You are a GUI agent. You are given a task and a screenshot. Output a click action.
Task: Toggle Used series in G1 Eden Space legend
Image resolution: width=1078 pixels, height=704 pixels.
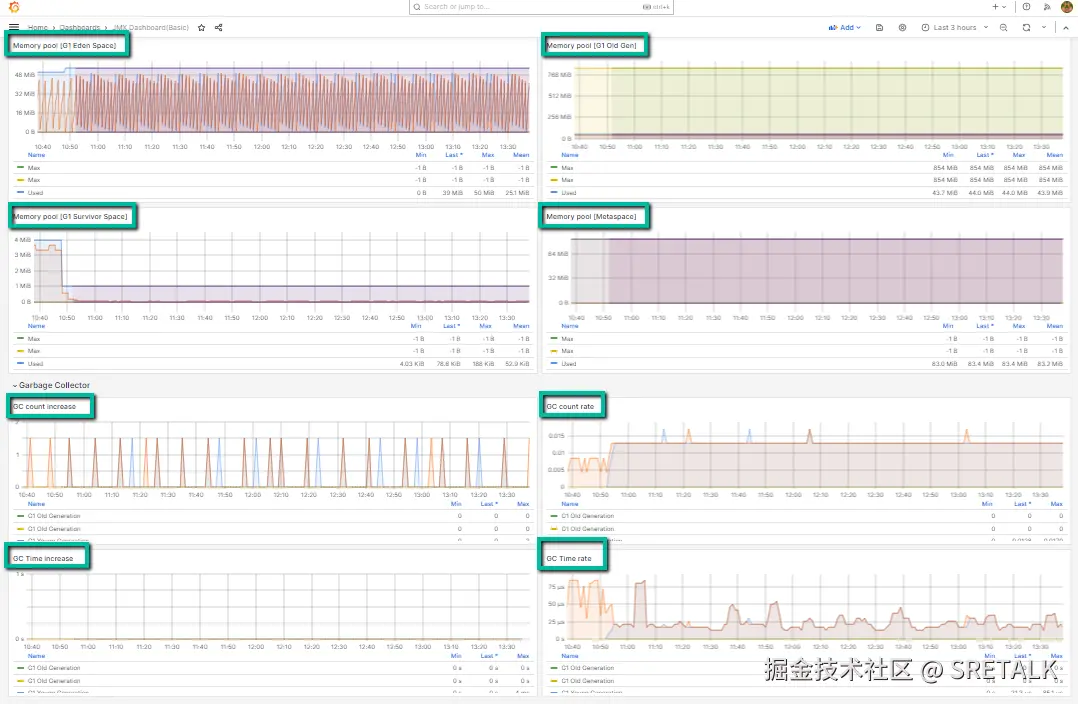35,193
